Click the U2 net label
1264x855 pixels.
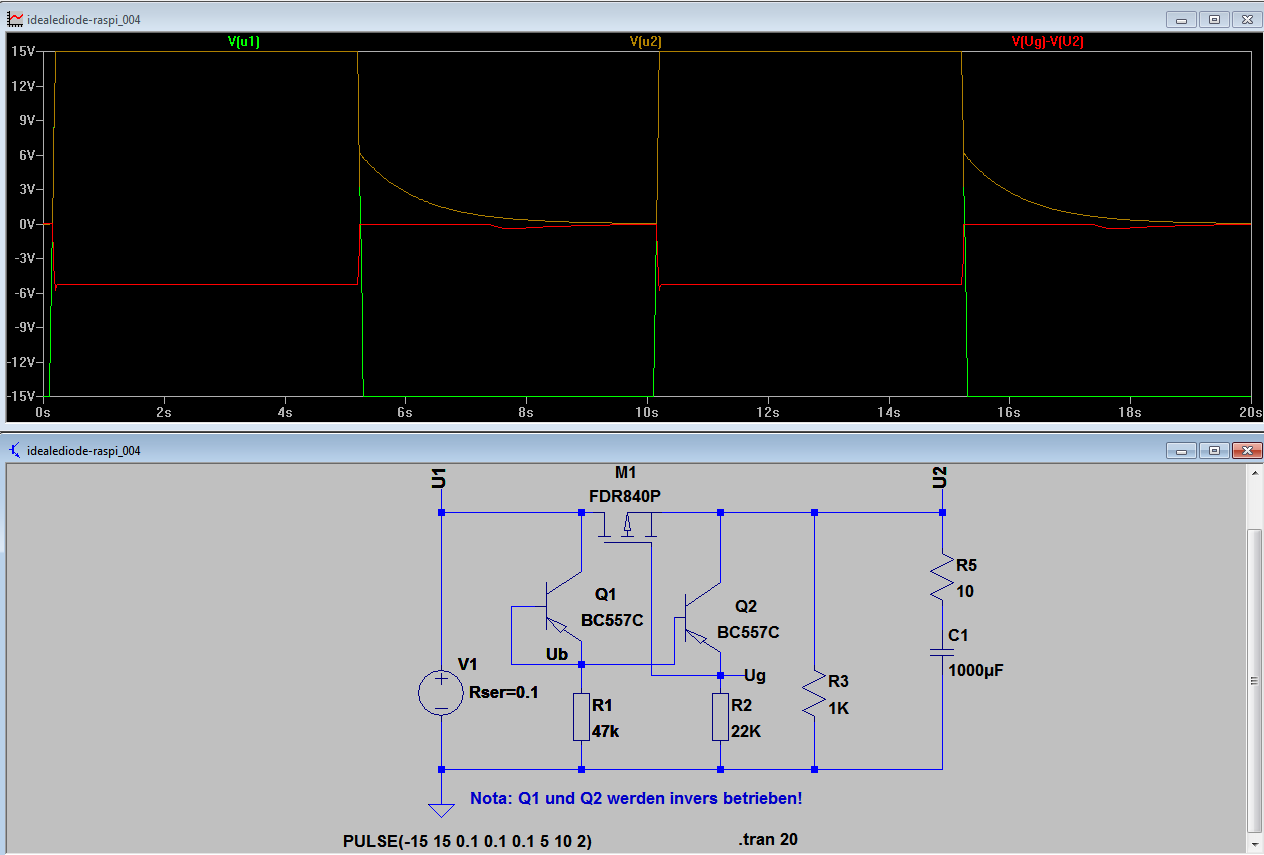tap(938, 477)
